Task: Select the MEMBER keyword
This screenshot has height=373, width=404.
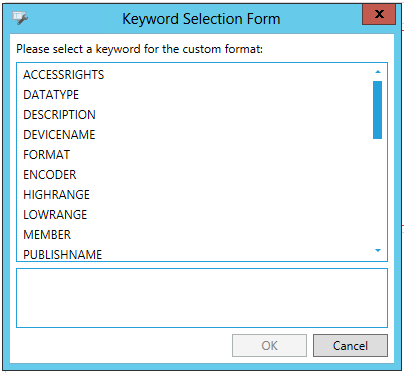Action: click(x=47, y=235)
